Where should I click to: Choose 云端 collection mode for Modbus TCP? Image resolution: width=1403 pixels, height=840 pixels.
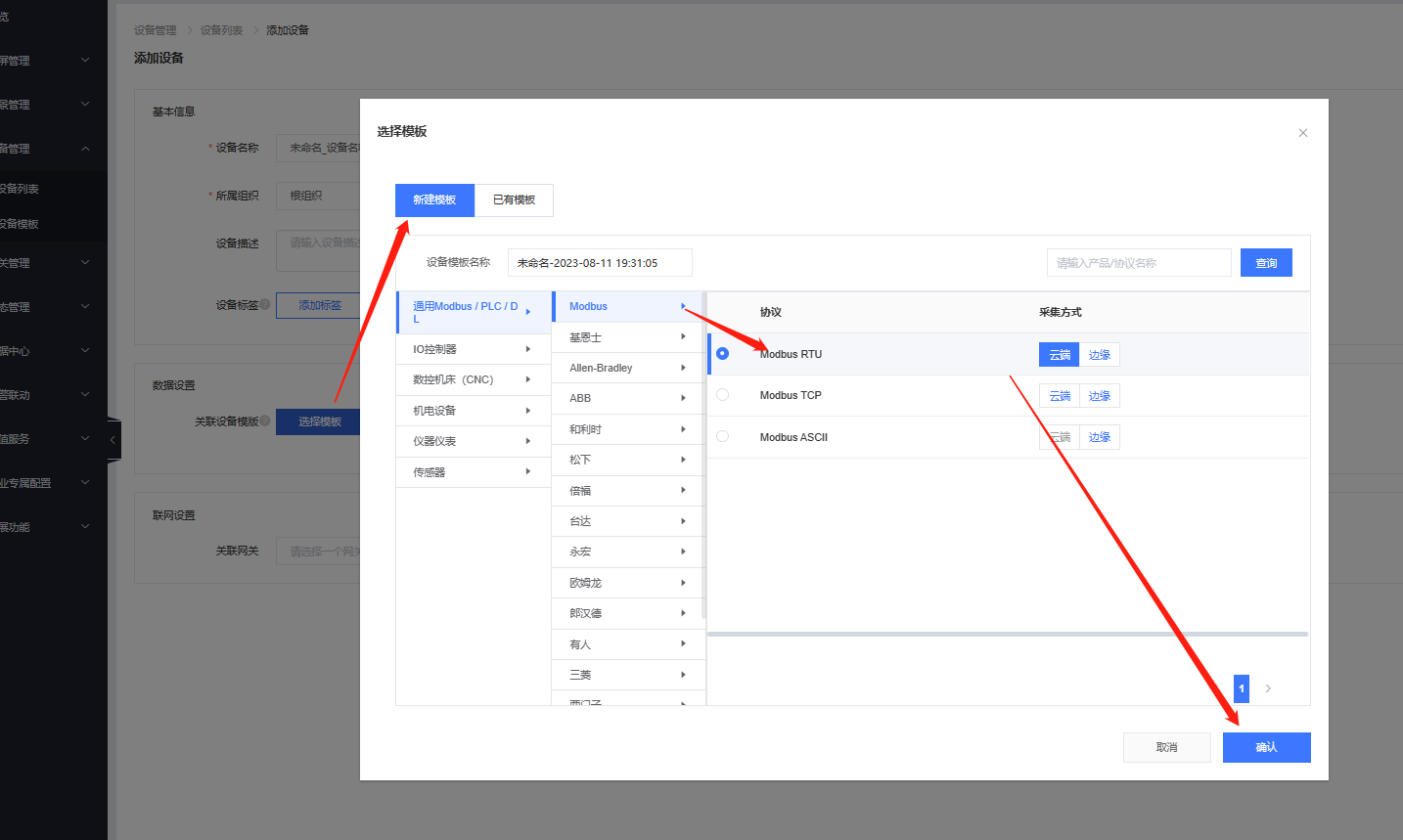point(1059,396)
